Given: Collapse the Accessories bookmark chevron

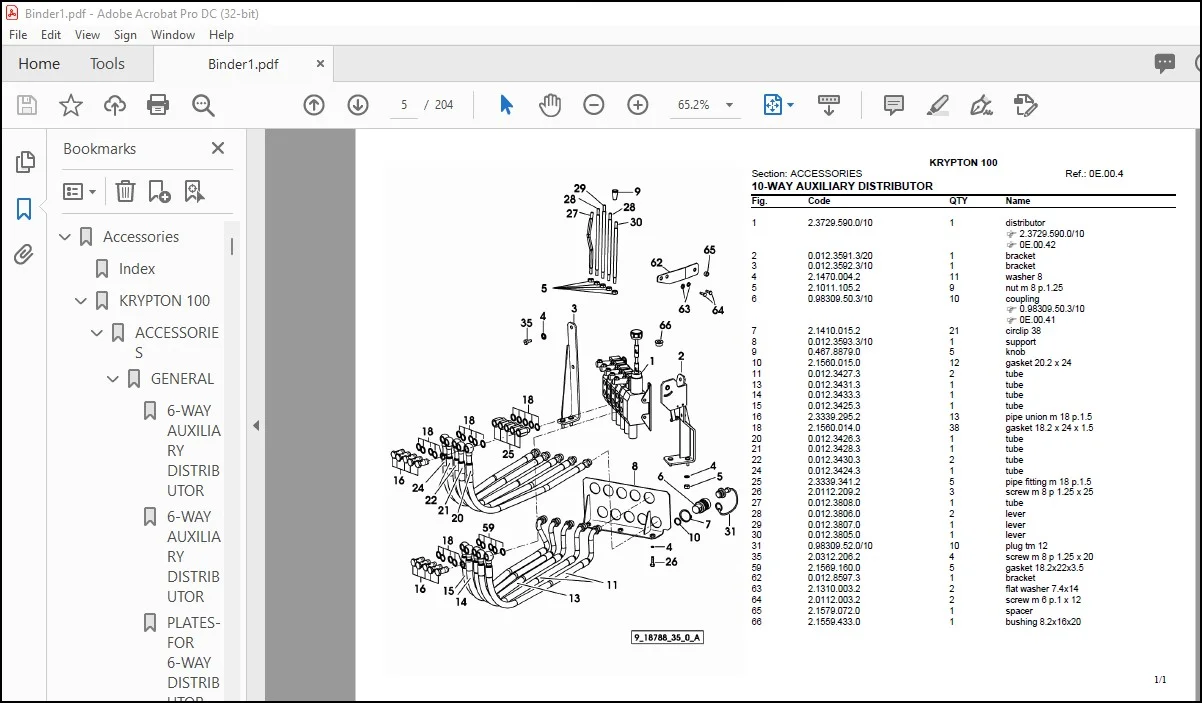Looking at the screenshot, I should point(65,237).
